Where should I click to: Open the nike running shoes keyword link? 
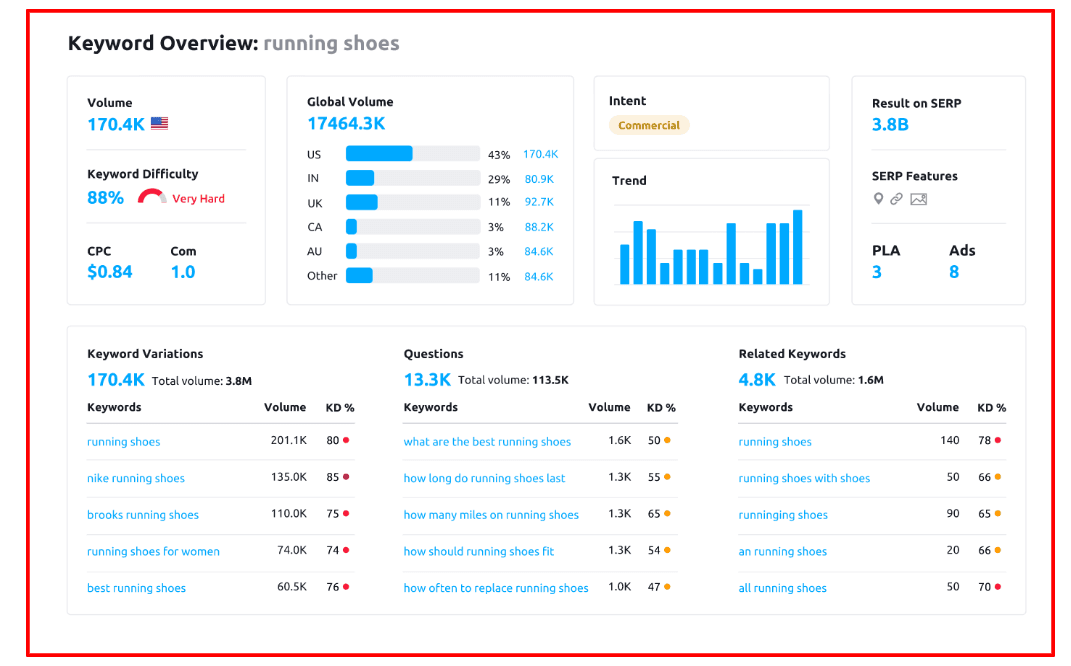tap(134, 478)
